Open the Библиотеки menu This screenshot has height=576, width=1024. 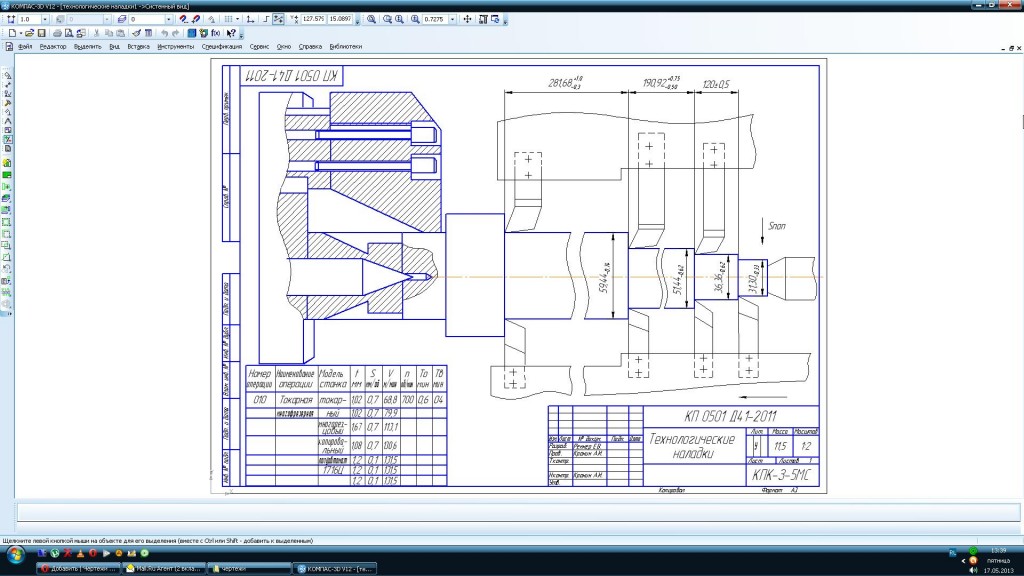pos(345,47)
